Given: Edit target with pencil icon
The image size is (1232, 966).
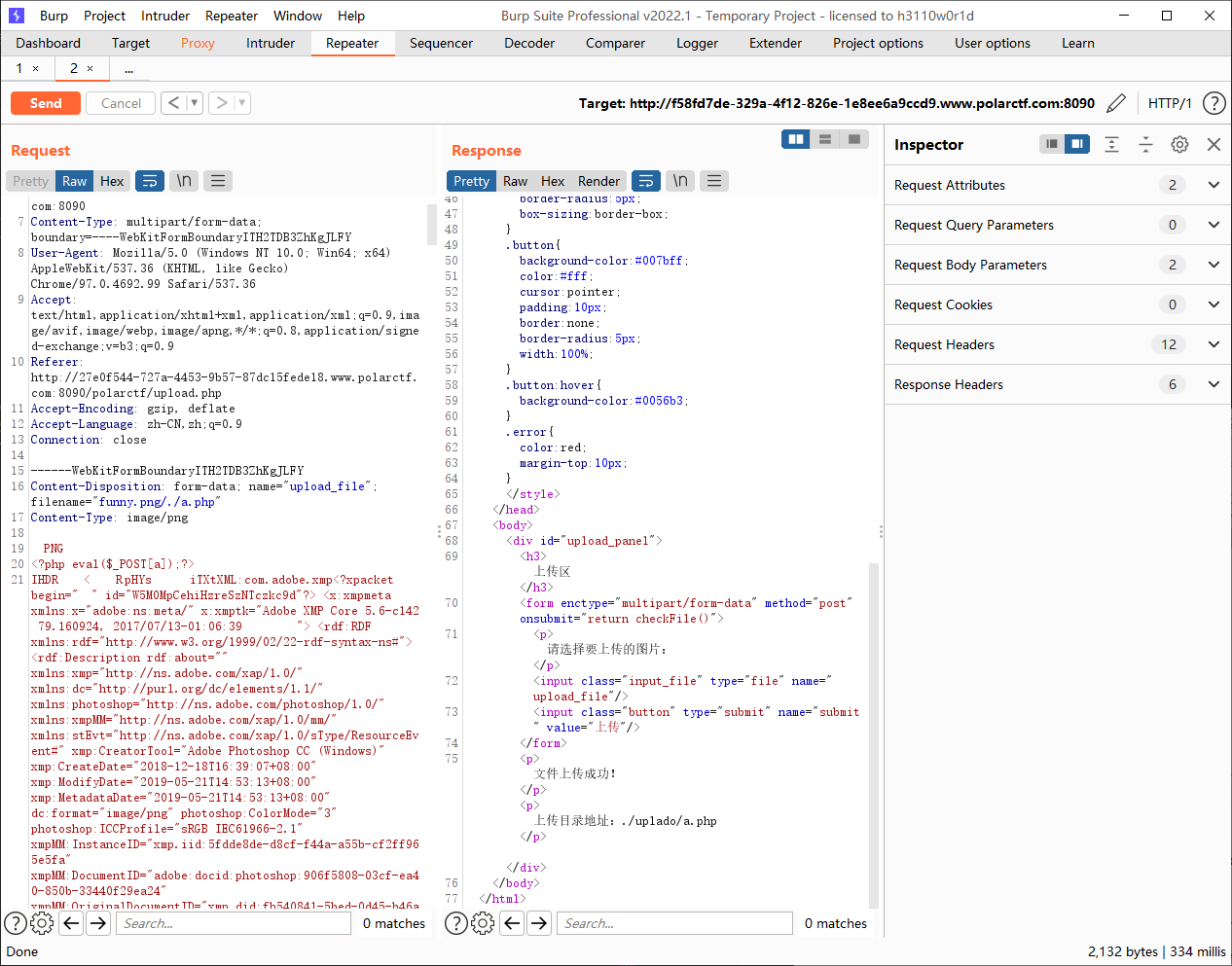Looking at the screenshot, I should 1116,103.
